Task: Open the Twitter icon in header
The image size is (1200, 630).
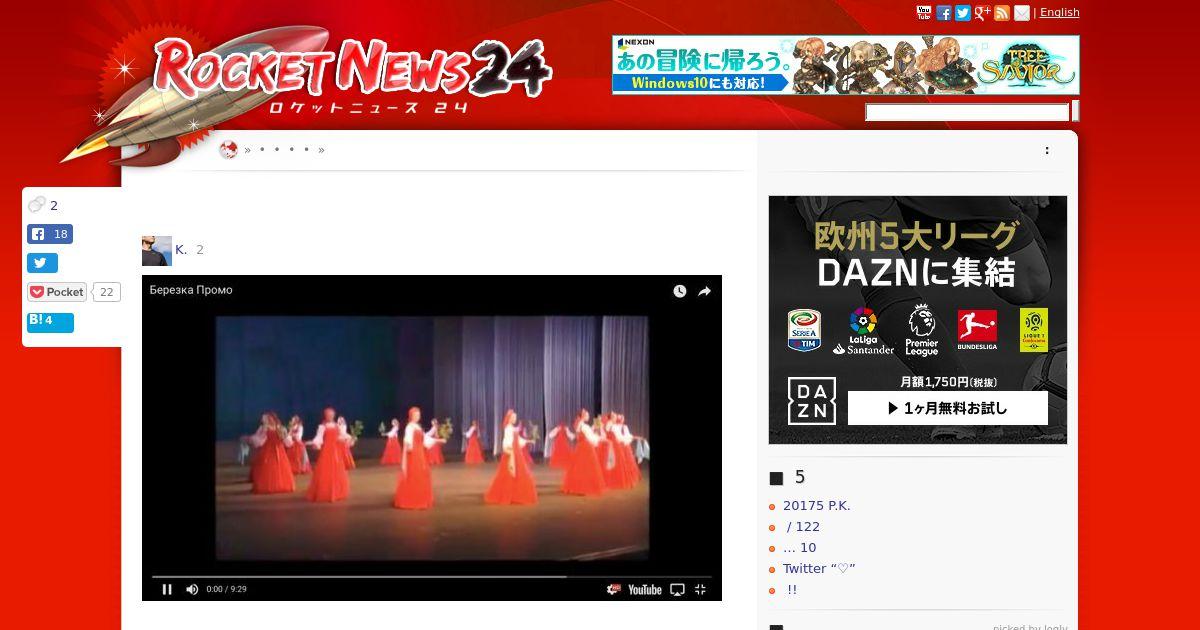Action: coord(963,13)
